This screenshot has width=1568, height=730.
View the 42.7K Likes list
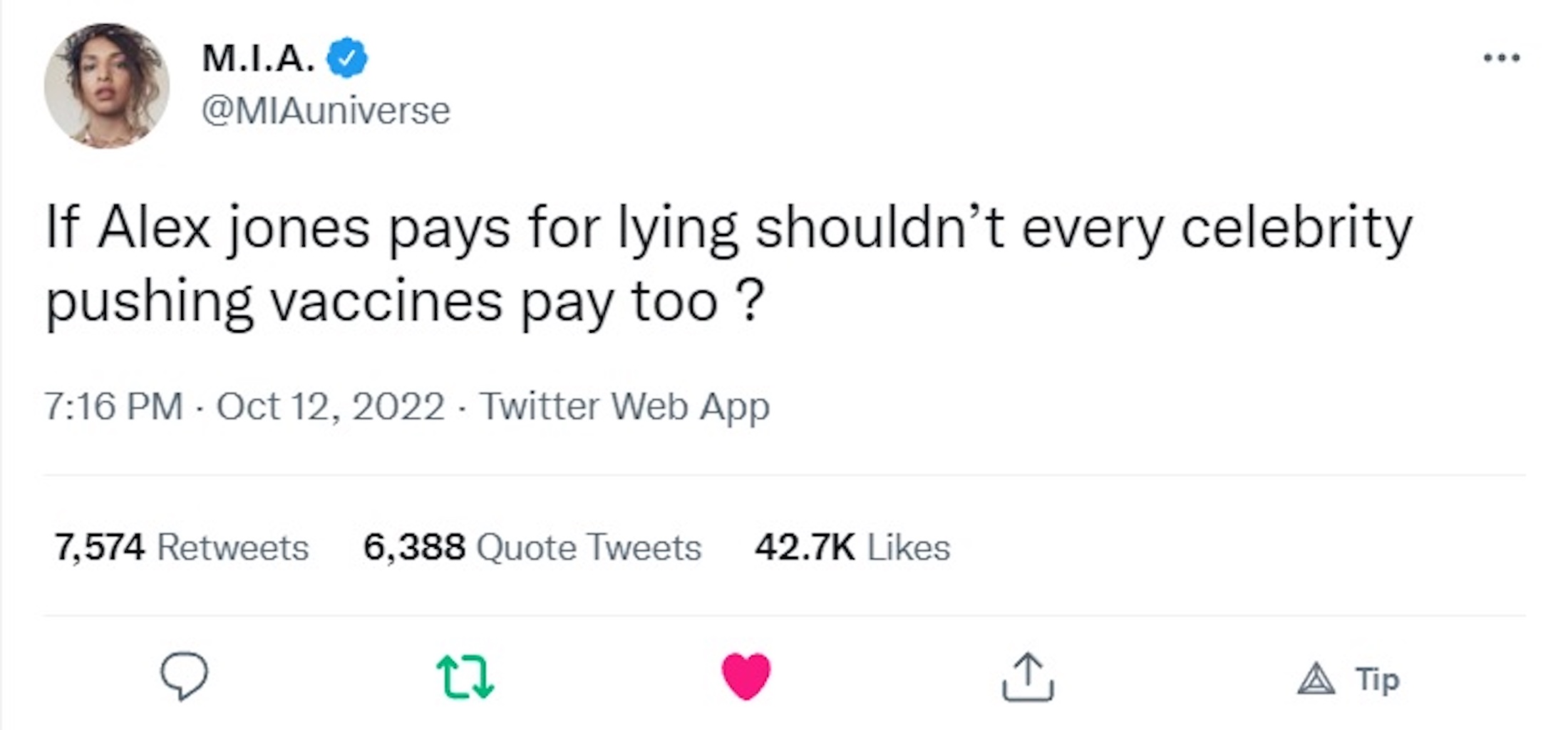(x=852, y=547)
